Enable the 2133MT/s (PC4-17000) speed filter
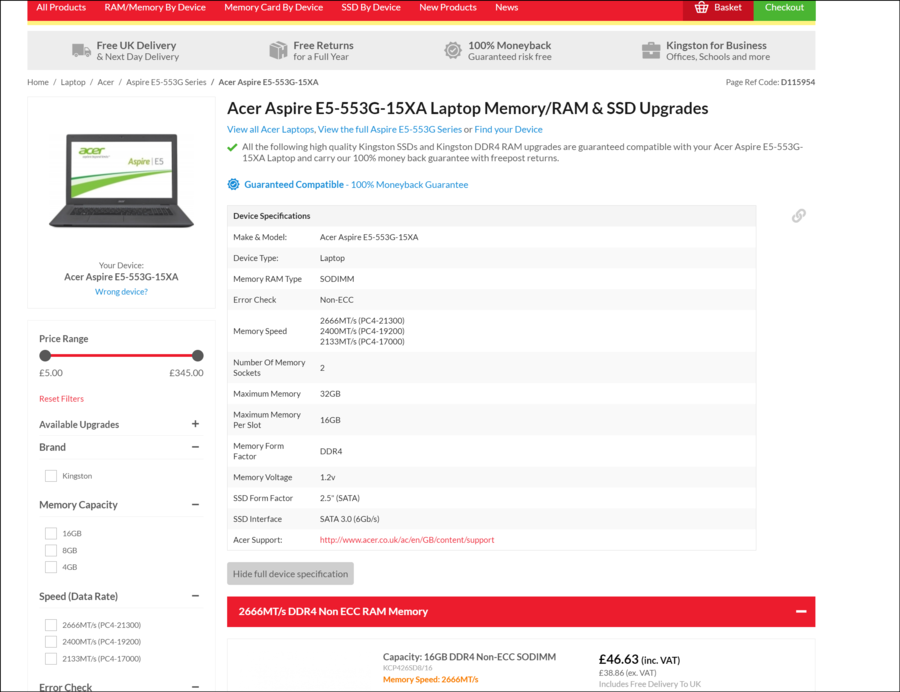This screenshot has height=692, width=900. 51,659
